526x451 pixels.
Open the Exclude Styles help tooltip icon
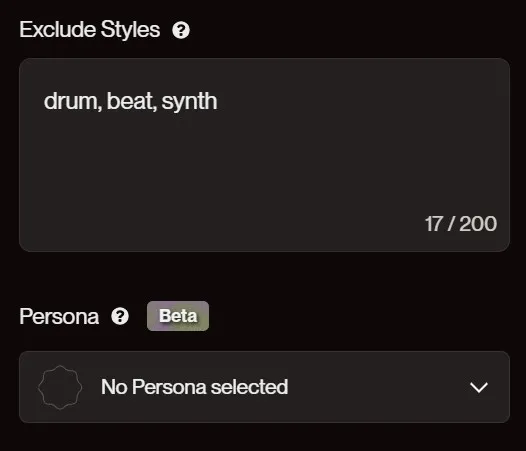click(x=181, y=30)
